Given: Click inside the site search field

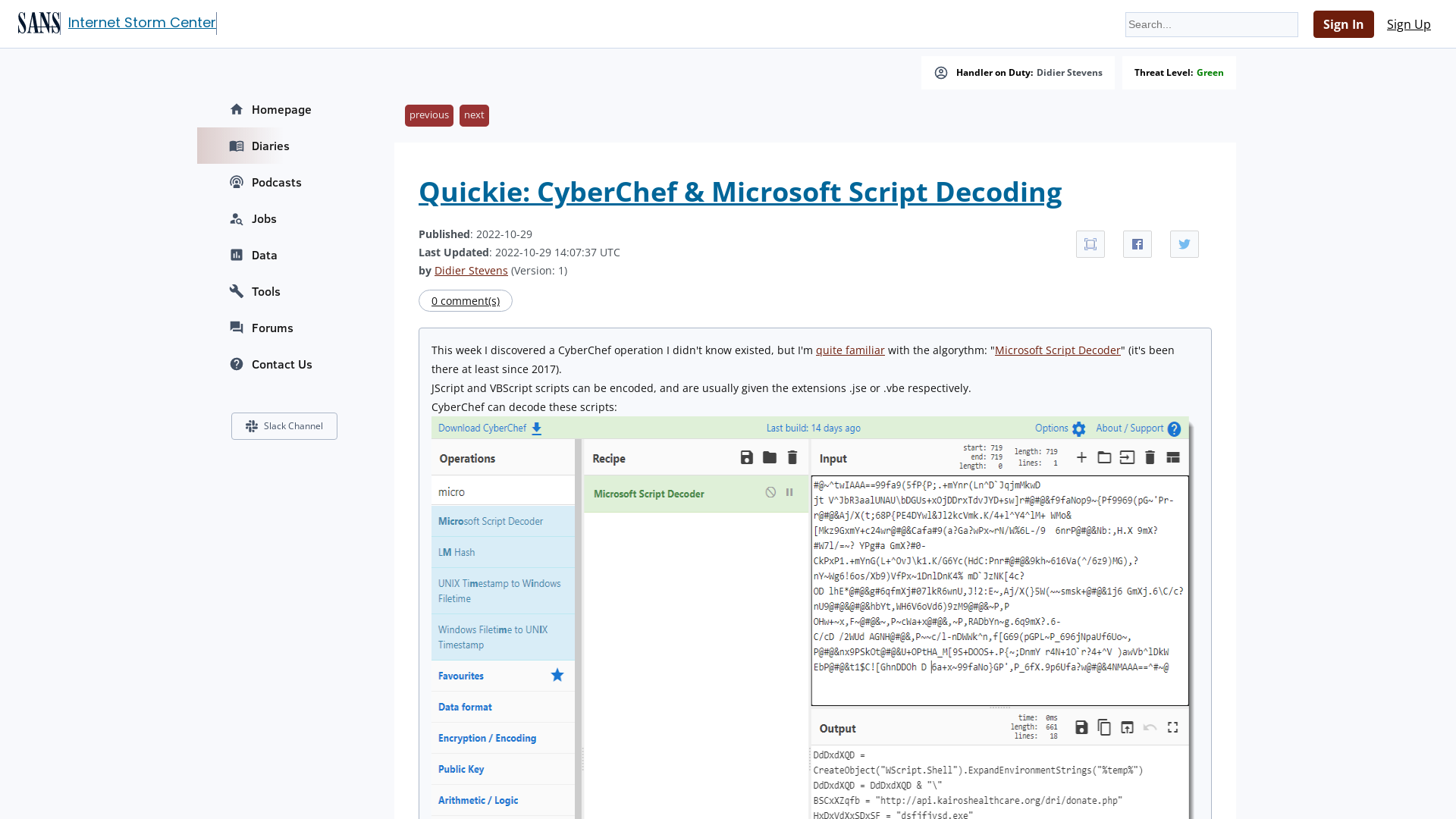Looking at the screenshot, I should (x=1211, y=24).
